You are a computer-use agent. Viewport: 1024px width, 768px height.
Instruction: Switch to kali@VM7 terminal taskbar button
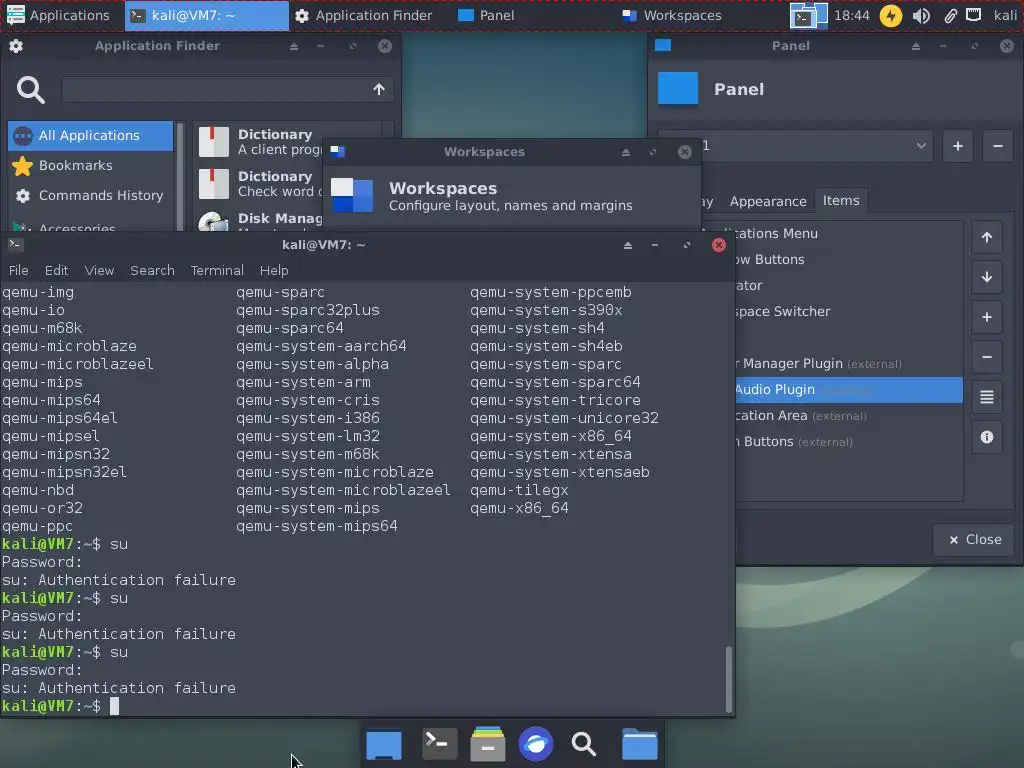(x=206, y=15)
